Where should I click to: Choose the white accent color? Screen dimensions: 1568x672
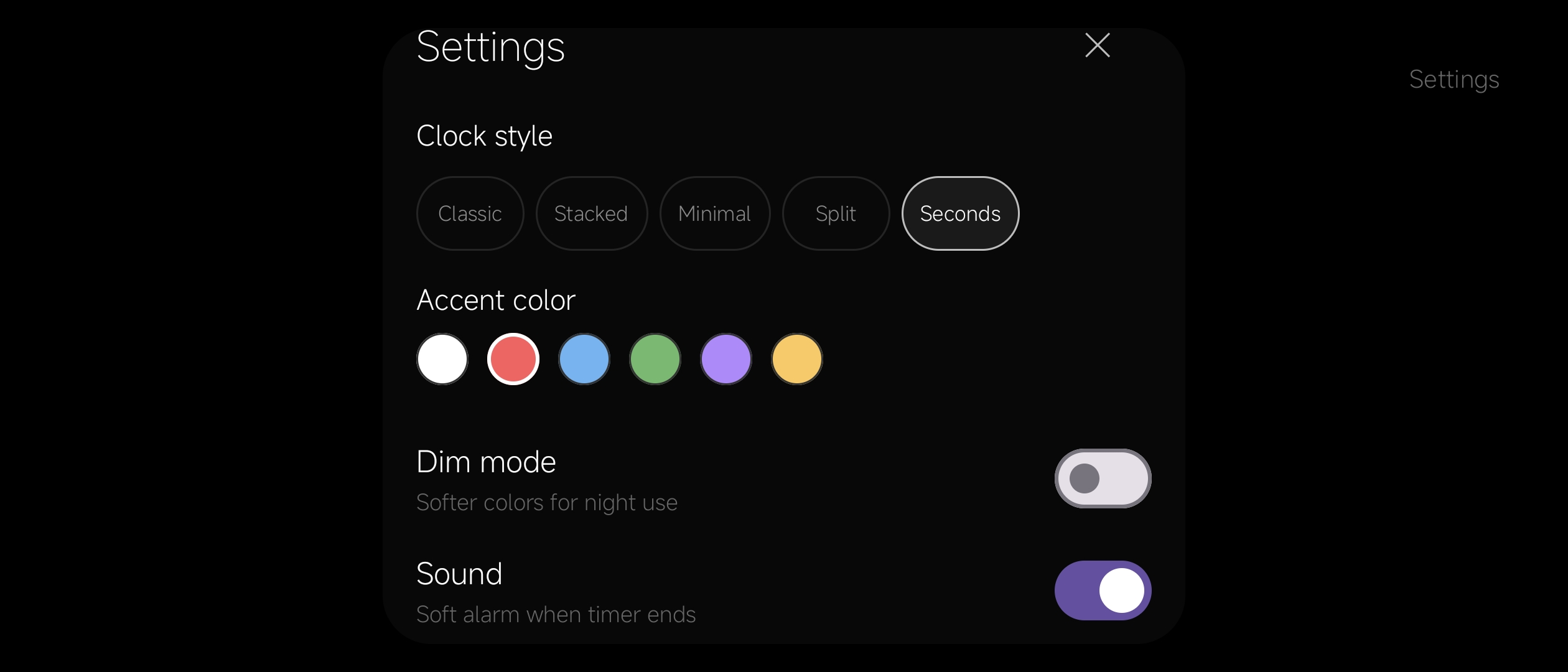pyautogui.click(x=442, y=359)
